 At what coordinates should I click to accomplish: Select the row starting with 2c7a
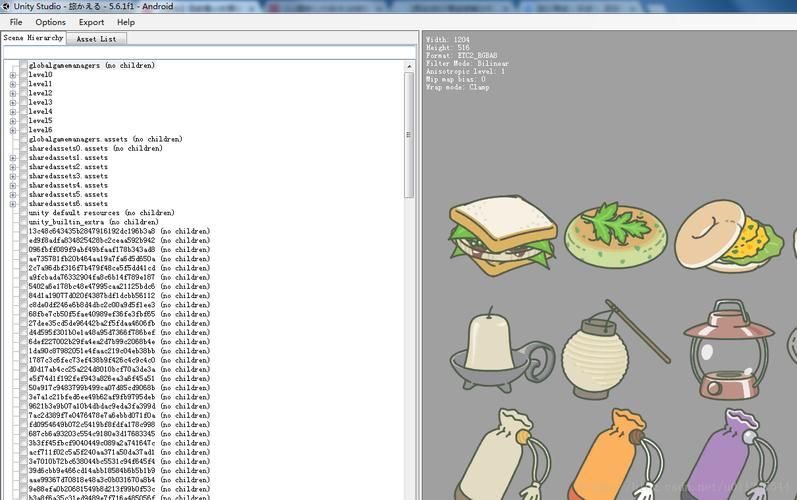tap(119, 268)
